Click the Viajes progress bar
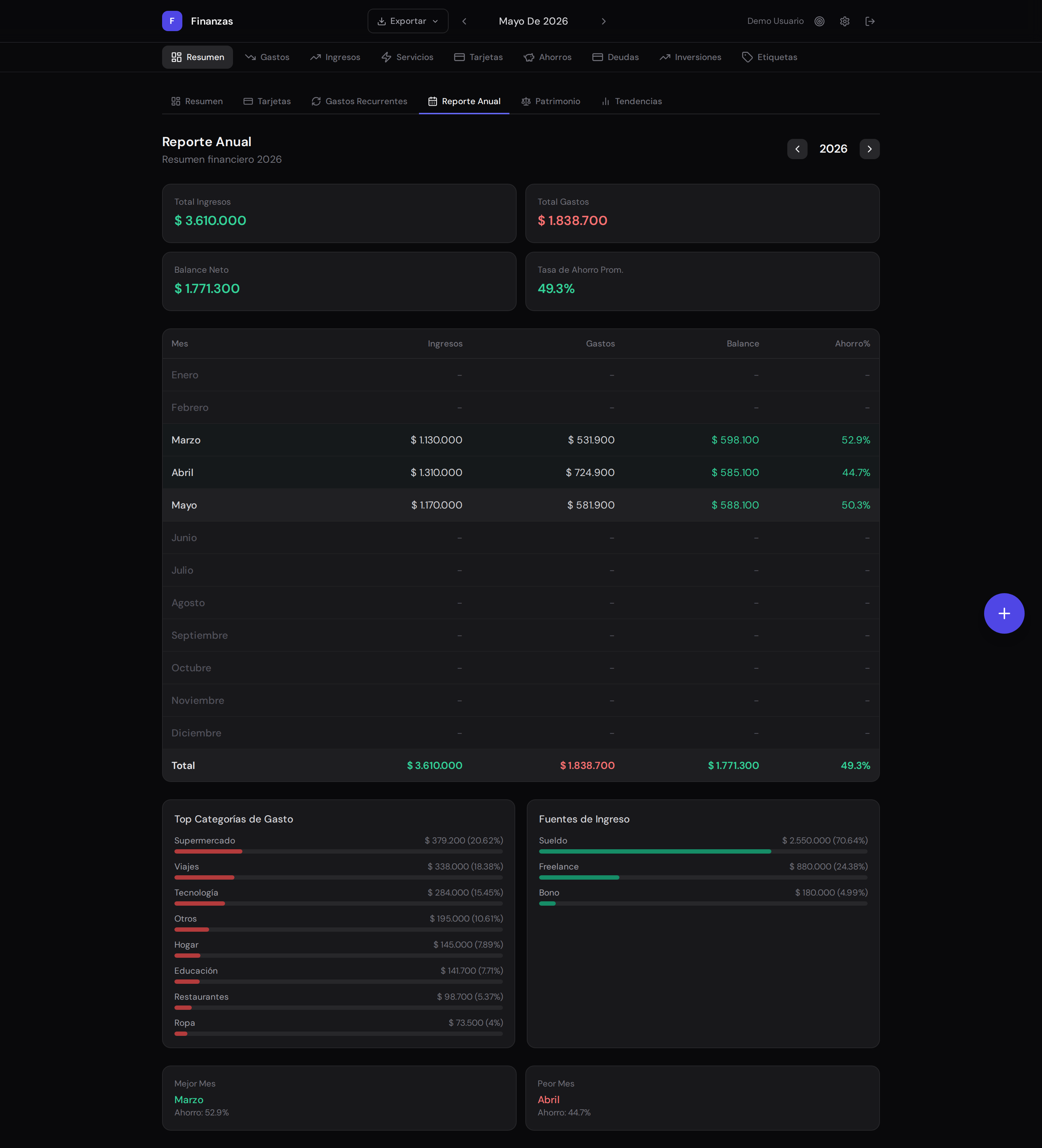 click(338, 877)
